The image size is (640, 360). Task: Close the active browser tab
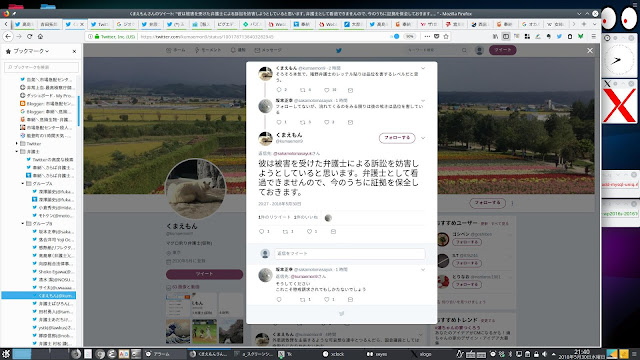82,24
